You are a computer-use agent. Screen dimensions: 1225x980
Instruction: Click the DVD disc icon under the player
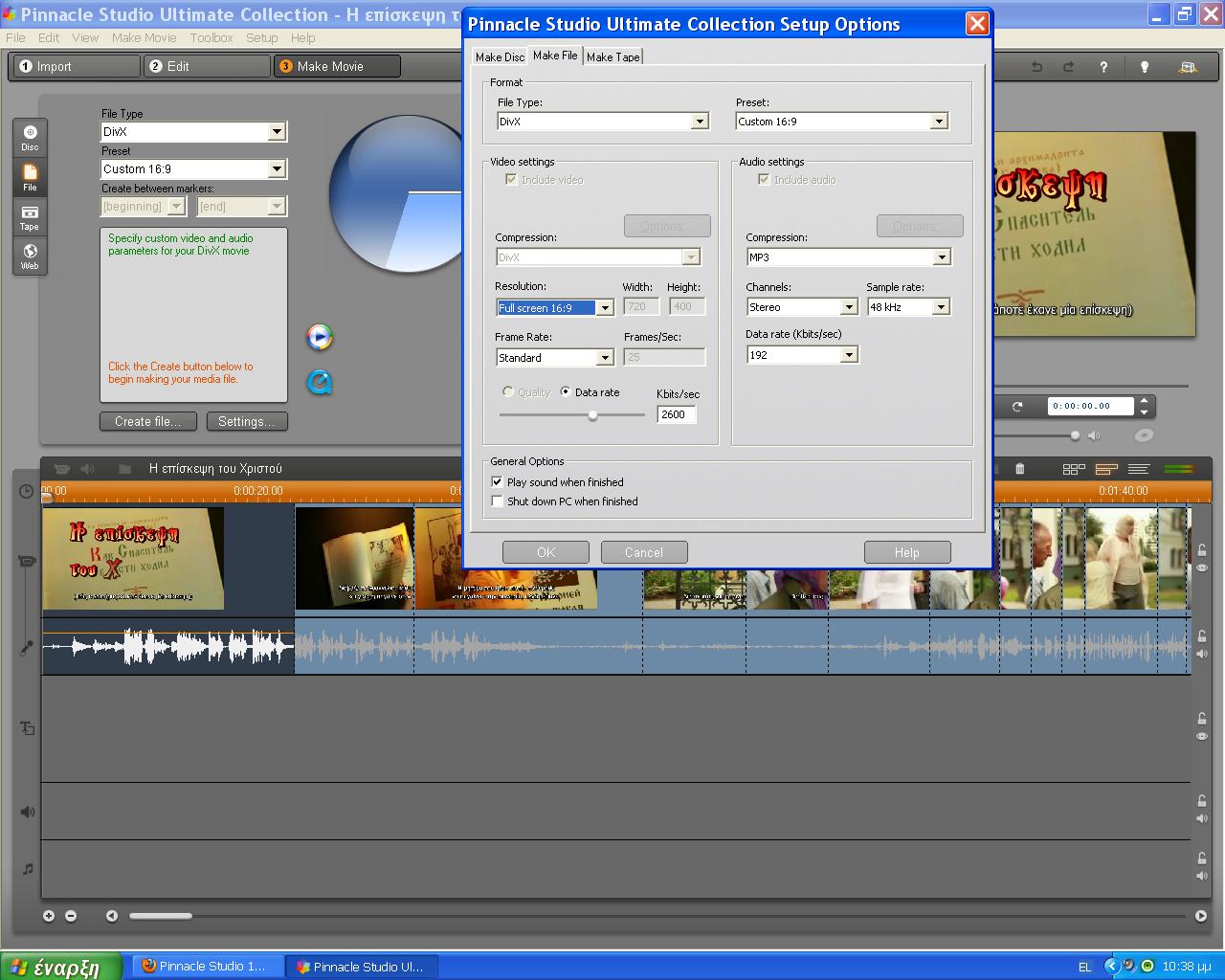click(x=1144, y=435)
